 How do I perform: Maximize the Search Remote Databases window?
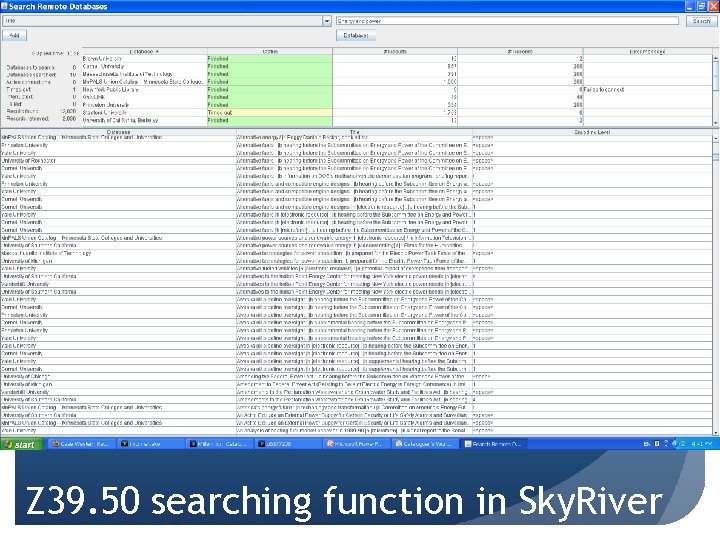701,6
